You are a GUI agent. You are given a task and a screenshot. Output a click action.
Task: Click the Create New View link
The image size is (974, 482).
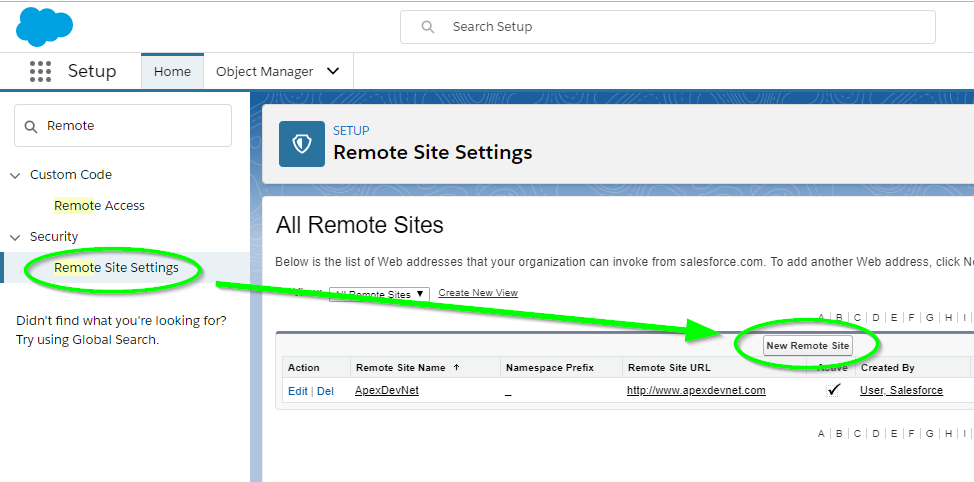point(478,293)
